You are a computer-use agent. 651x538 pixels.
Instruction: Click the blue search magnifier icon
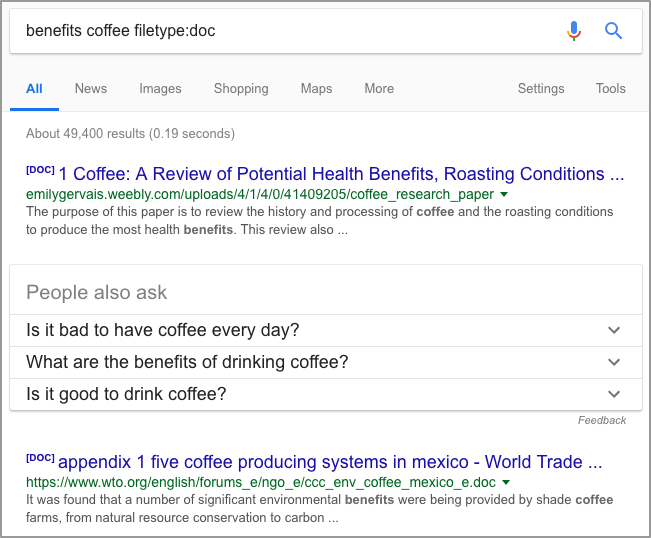coord(613,31)
